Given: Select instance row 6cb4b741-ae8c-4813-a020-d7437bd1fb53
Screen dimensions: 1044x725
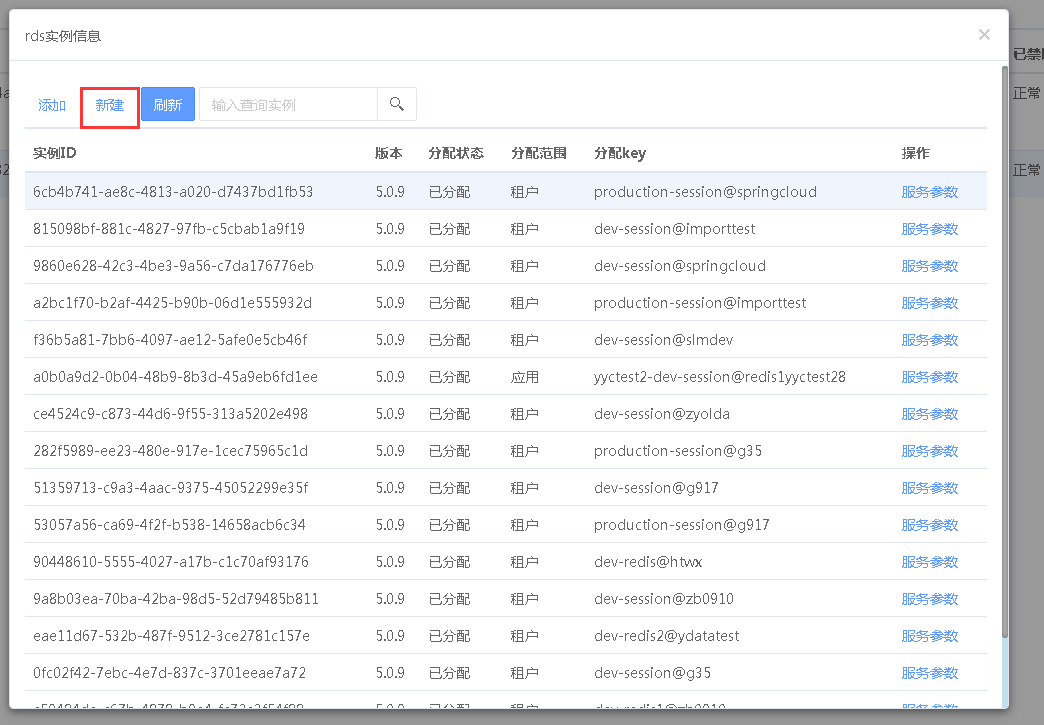Looking at the screenshot, I should click(173, 192).
